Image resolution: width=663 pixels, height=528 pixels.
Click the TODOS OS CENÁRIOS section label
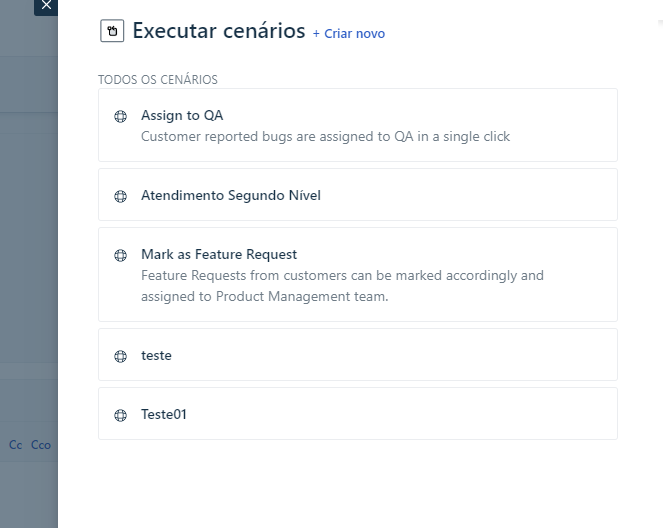click(x=157, y=79)
